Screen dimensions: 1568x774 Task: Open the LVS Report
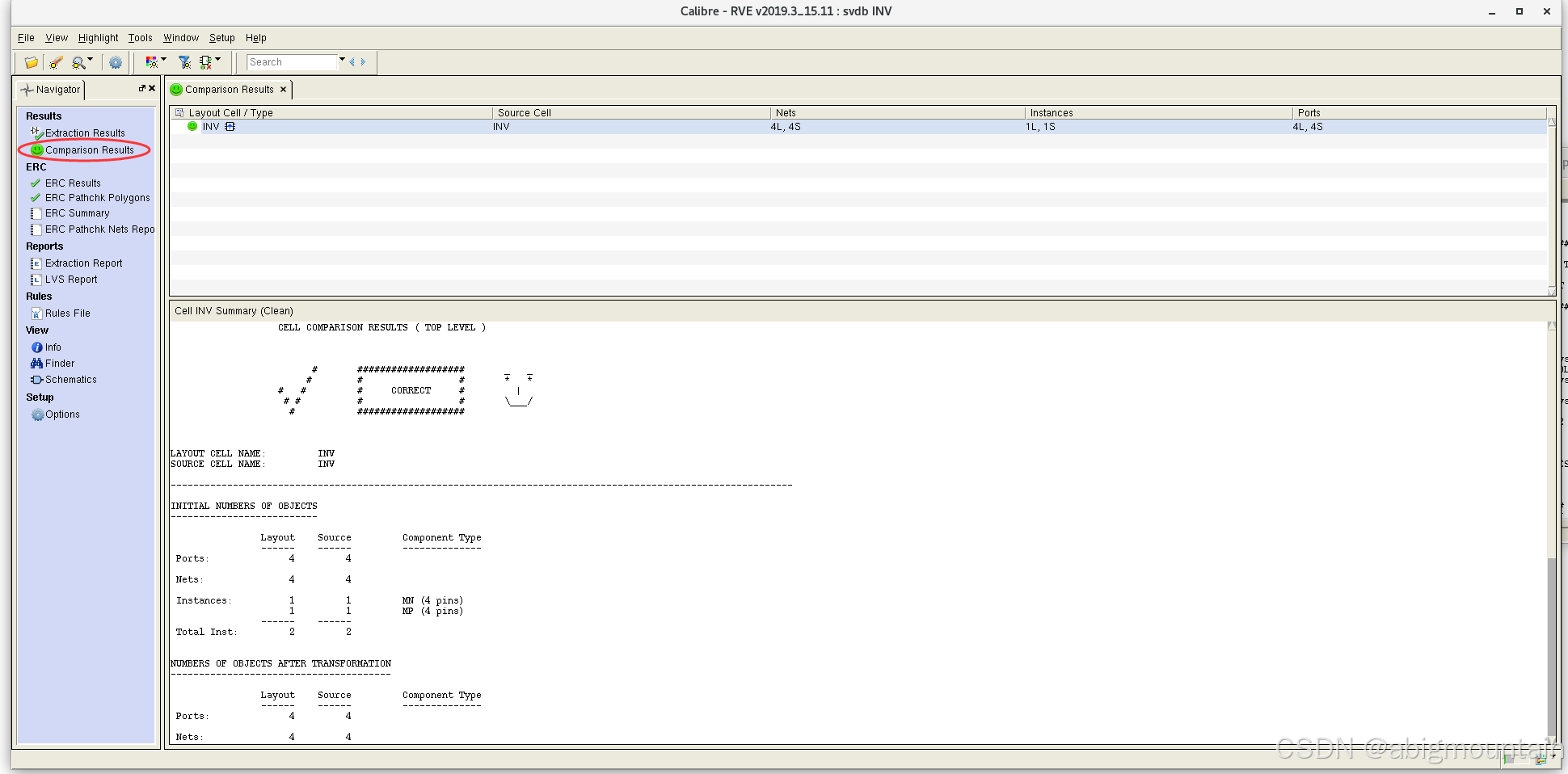(x=70, y=279)
